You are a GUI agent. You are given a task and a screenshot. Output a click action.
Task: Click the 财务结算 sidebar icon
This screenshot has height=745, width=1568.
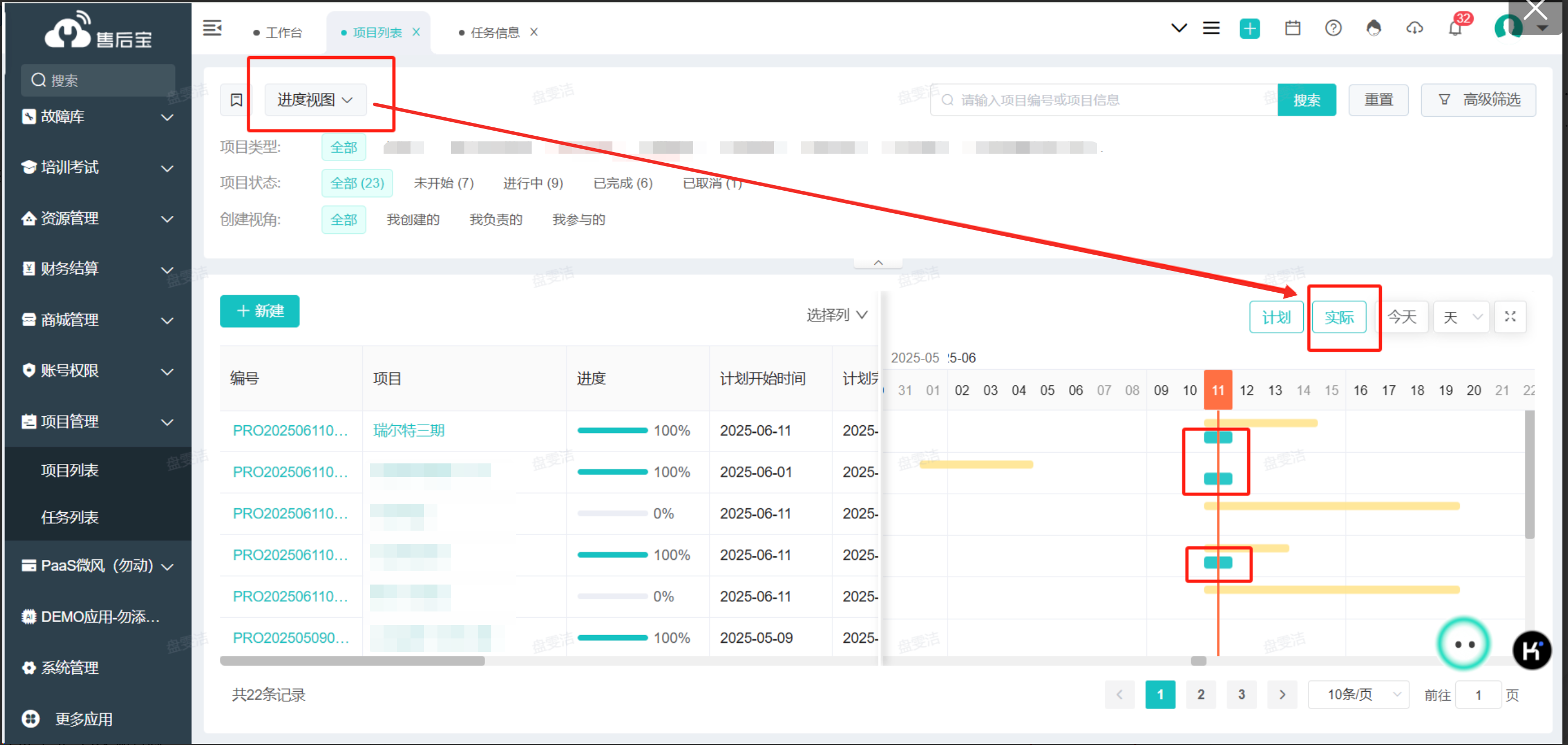pos(29,268)
